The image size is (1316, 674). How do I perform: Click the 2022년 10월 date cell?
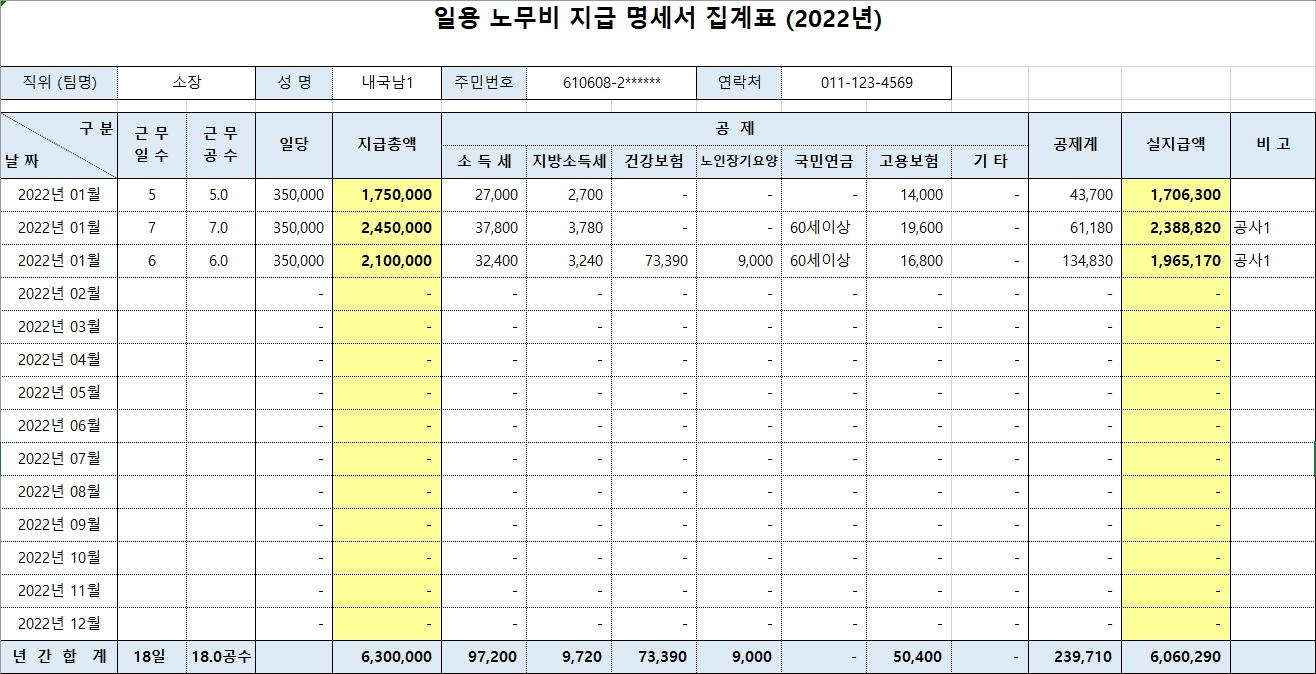point(59,558)
